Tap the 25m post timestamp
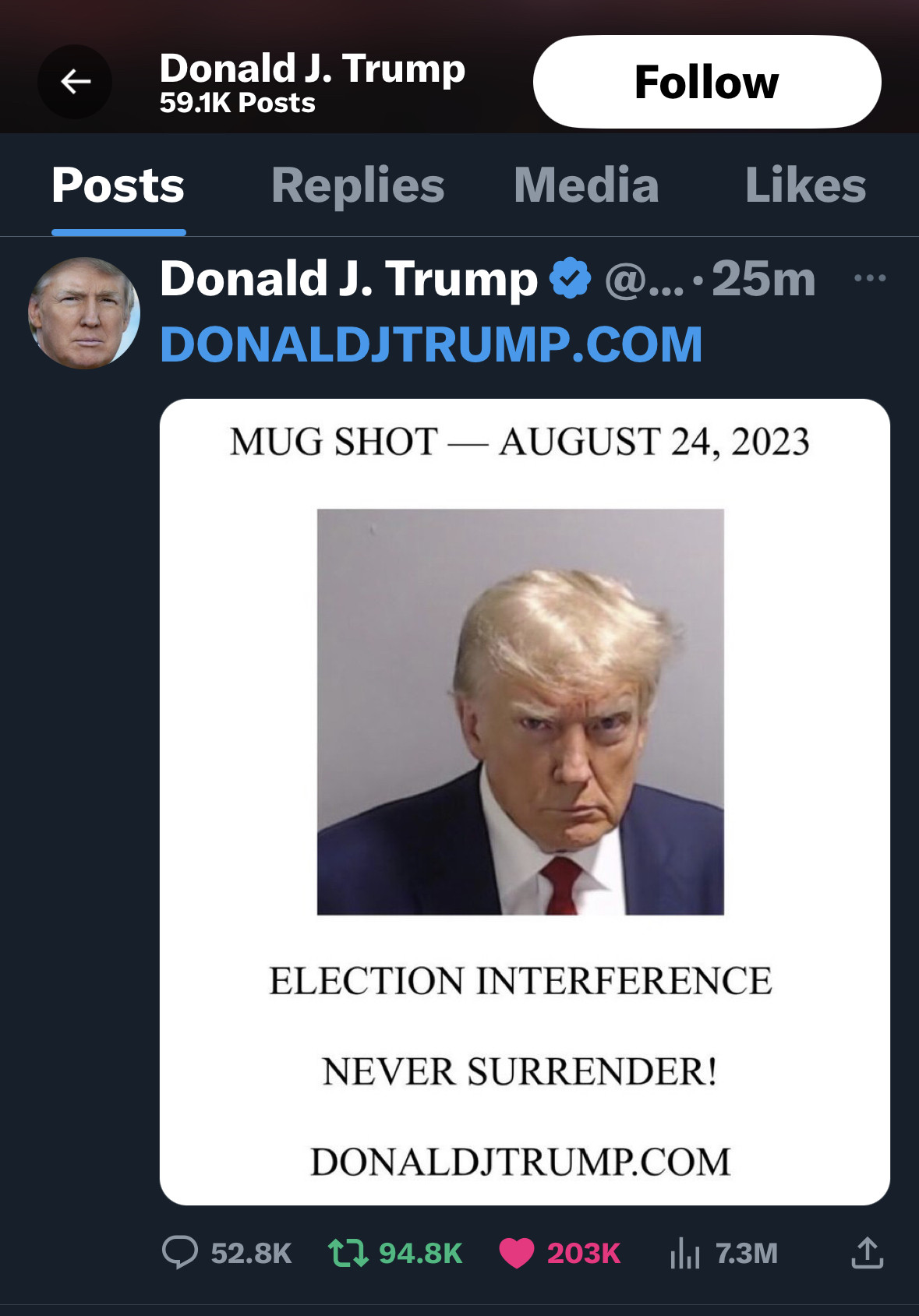919x1316 pixels. point(763,279)
